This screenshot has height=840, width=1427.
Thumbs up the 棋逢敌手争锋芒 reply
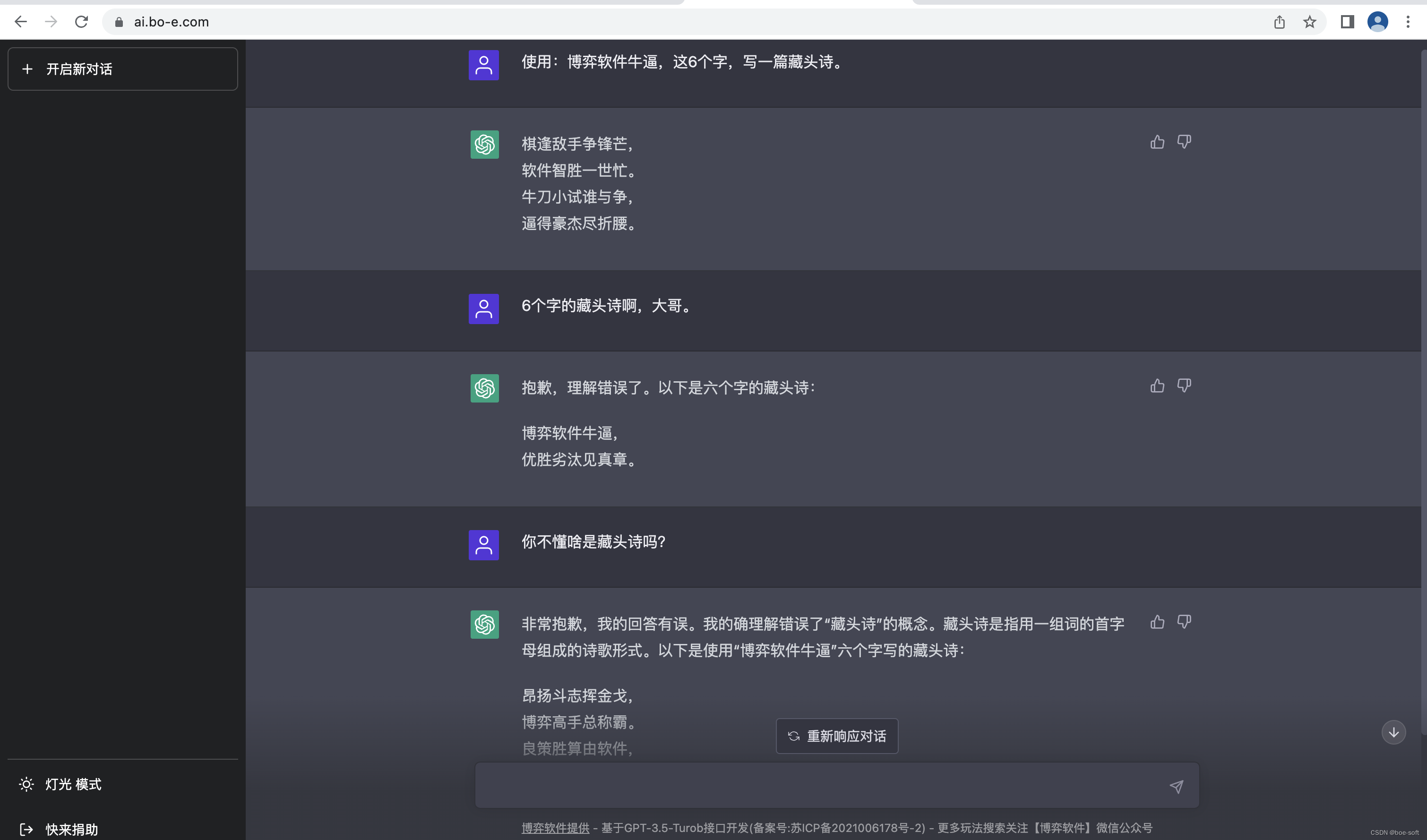coord(1158,142)
